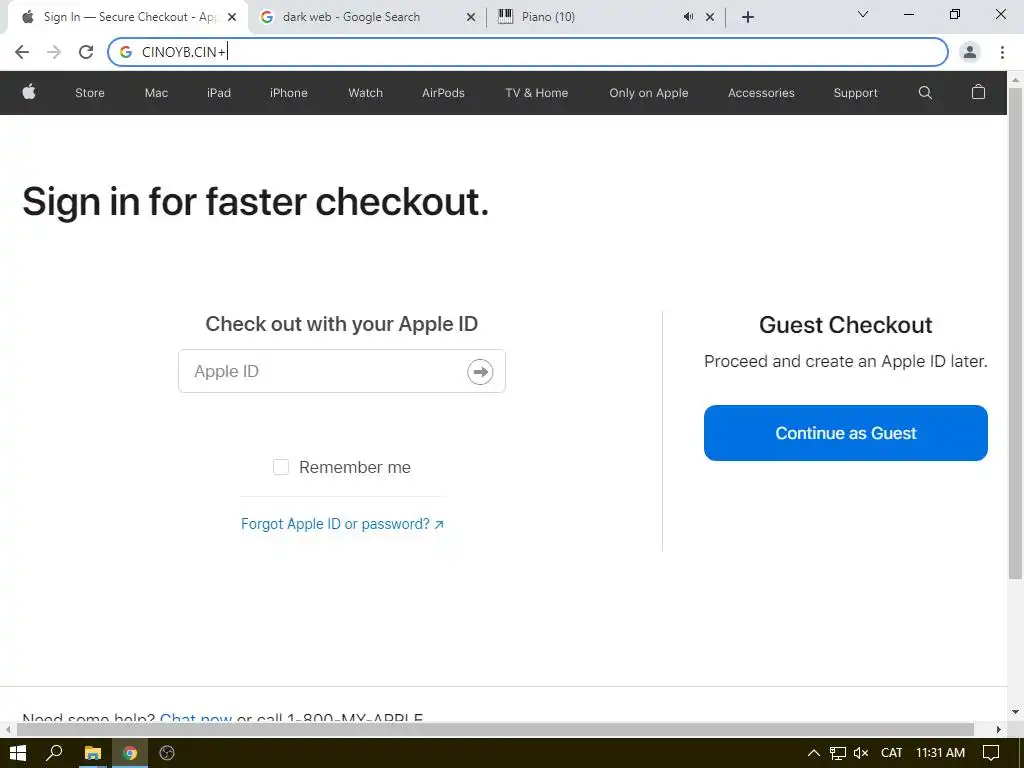Viewport: 1024px width, 768px height.
Task: Click the vertical page scrollbar thumb
Action: [x=1015, y=333]
